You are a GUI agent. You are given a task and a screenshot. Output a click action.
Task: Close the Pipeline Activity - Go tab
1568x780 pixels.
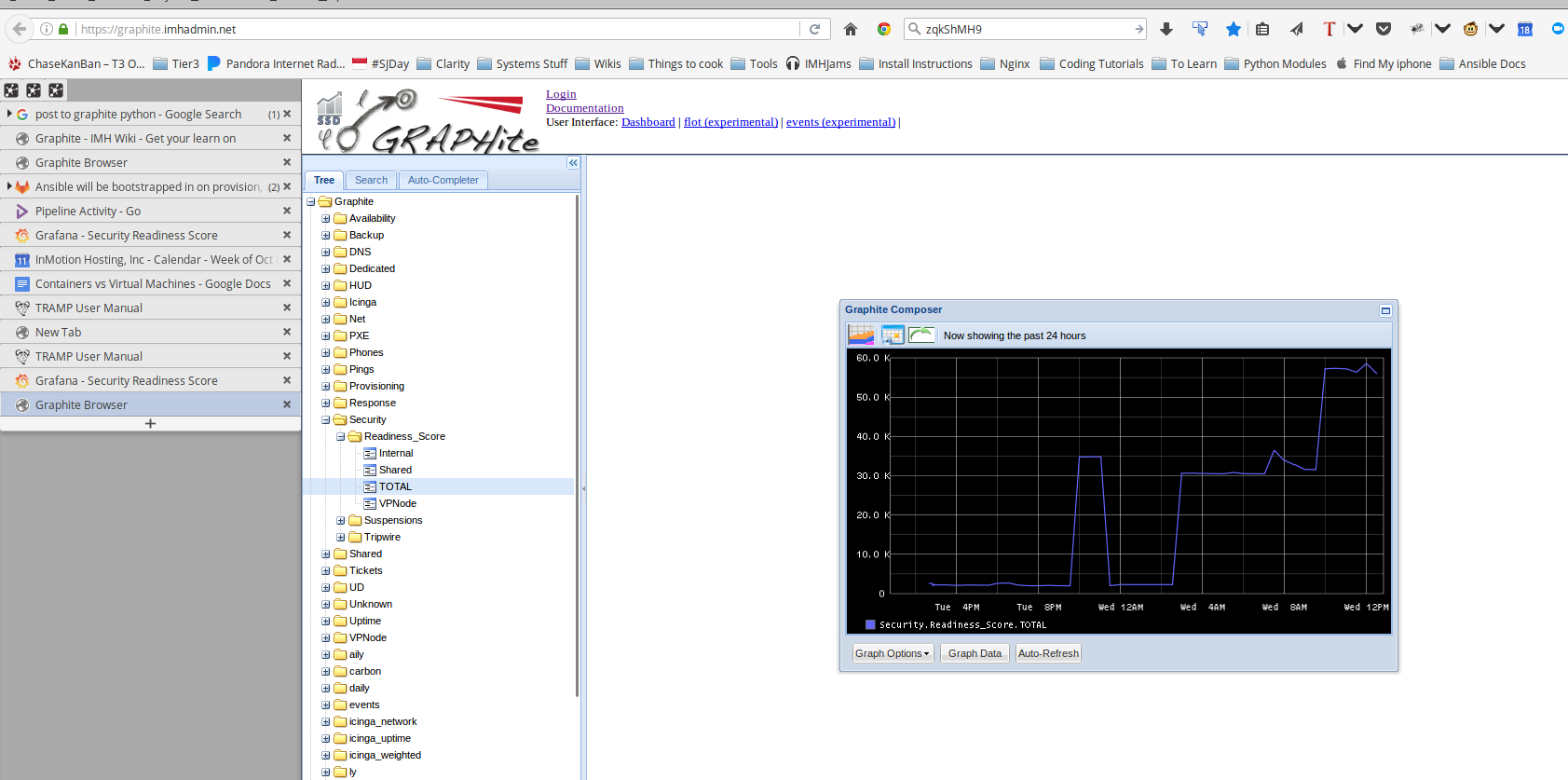click(287, 211)
